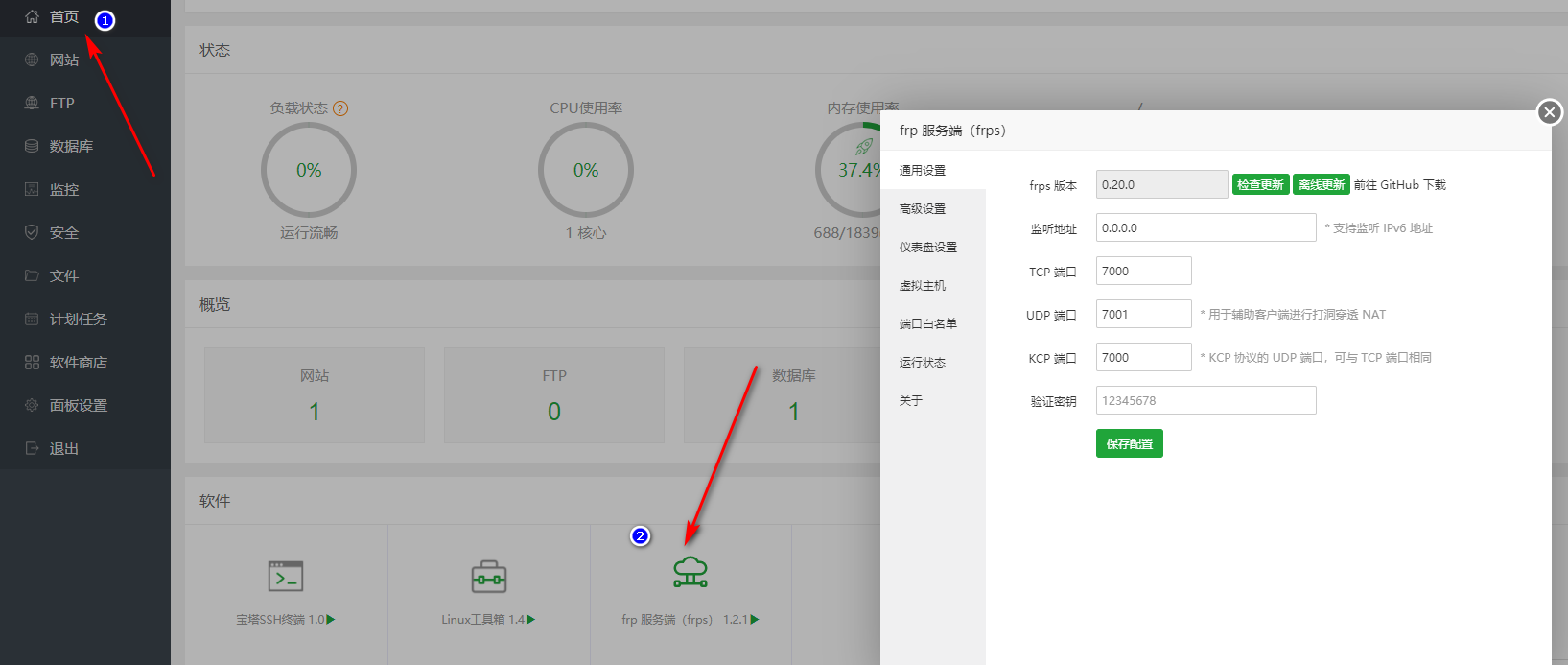Click the monitor icon beside 监控
The width and height of the screenshot is (1568, 665).
point(32,189)
